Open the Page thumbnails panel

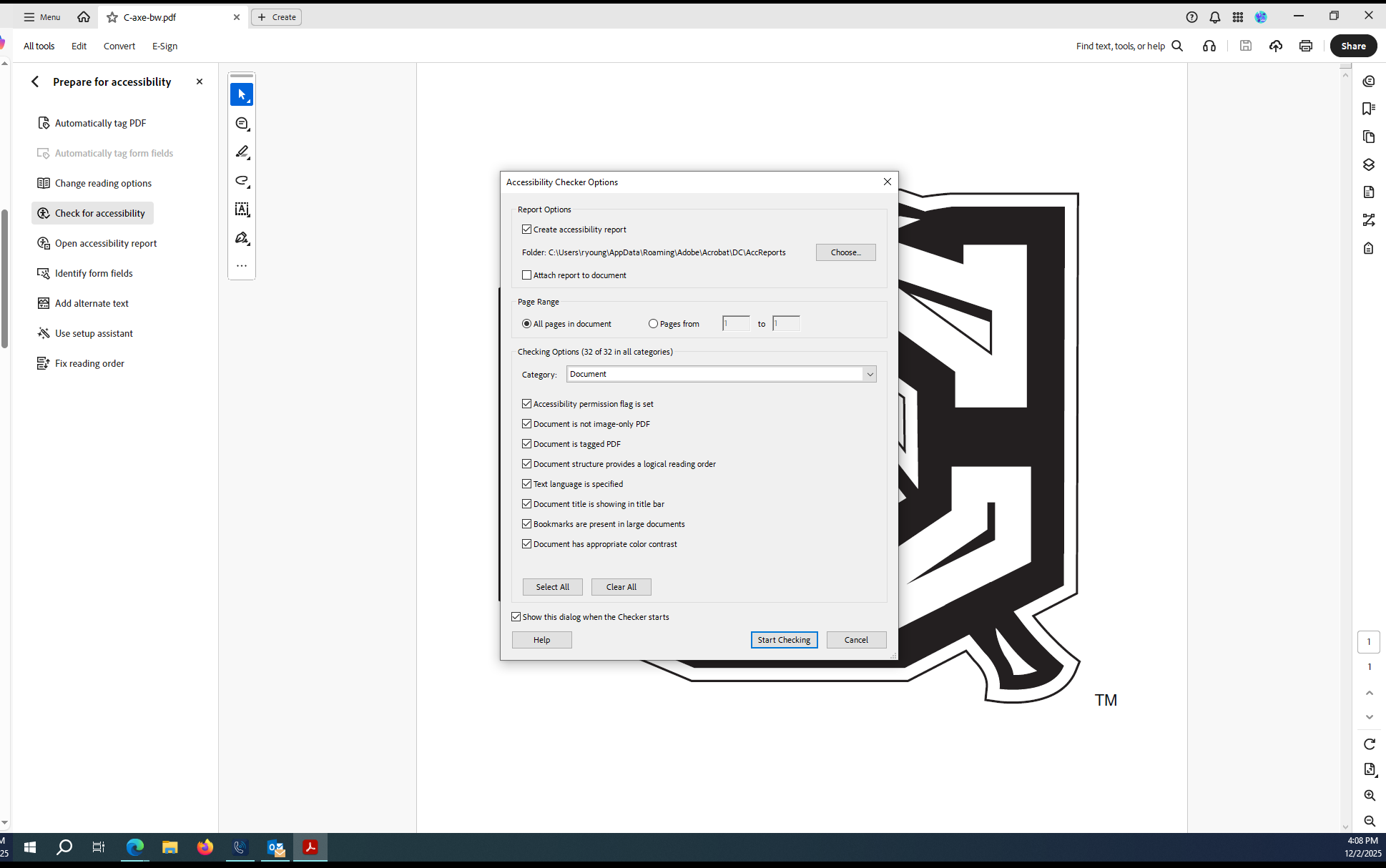pyautogui.click(x=1369, y=137)
